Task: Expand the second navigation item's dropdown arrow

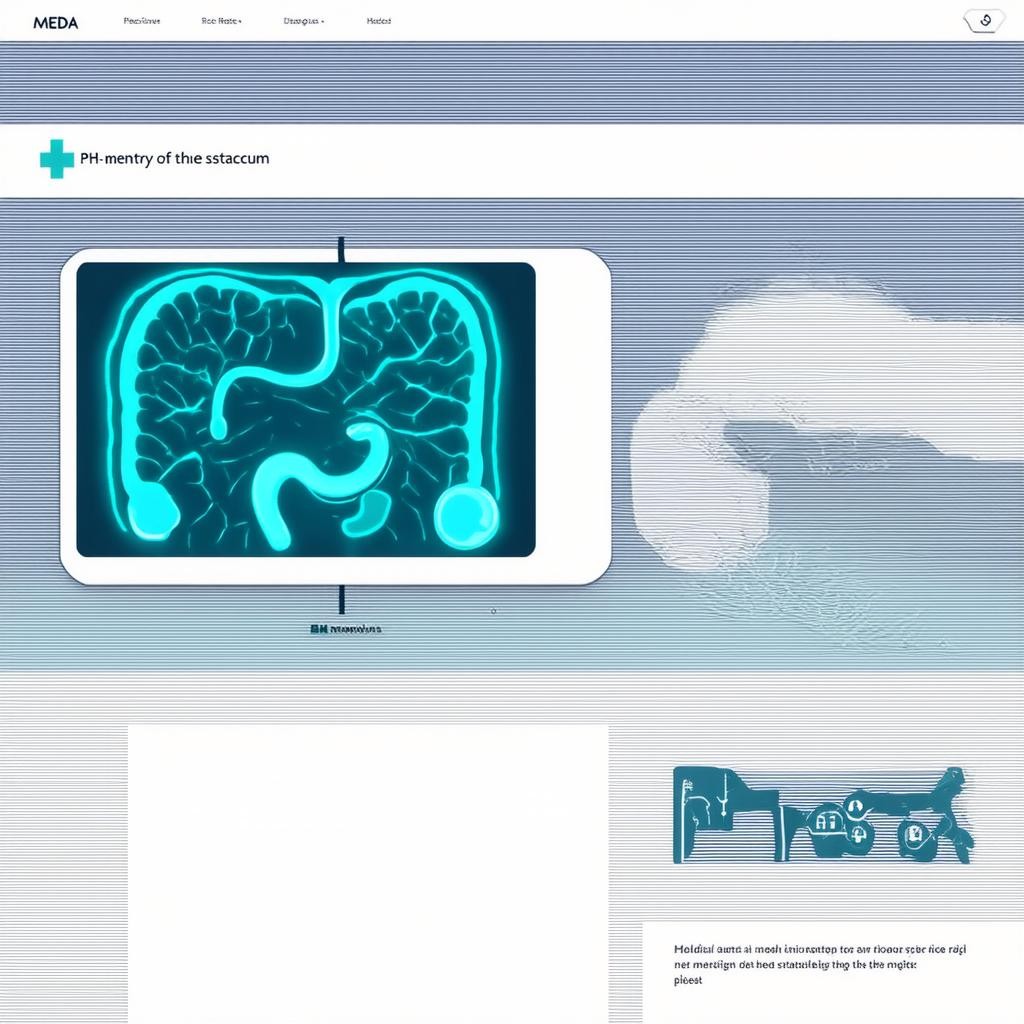Action: 240,21
